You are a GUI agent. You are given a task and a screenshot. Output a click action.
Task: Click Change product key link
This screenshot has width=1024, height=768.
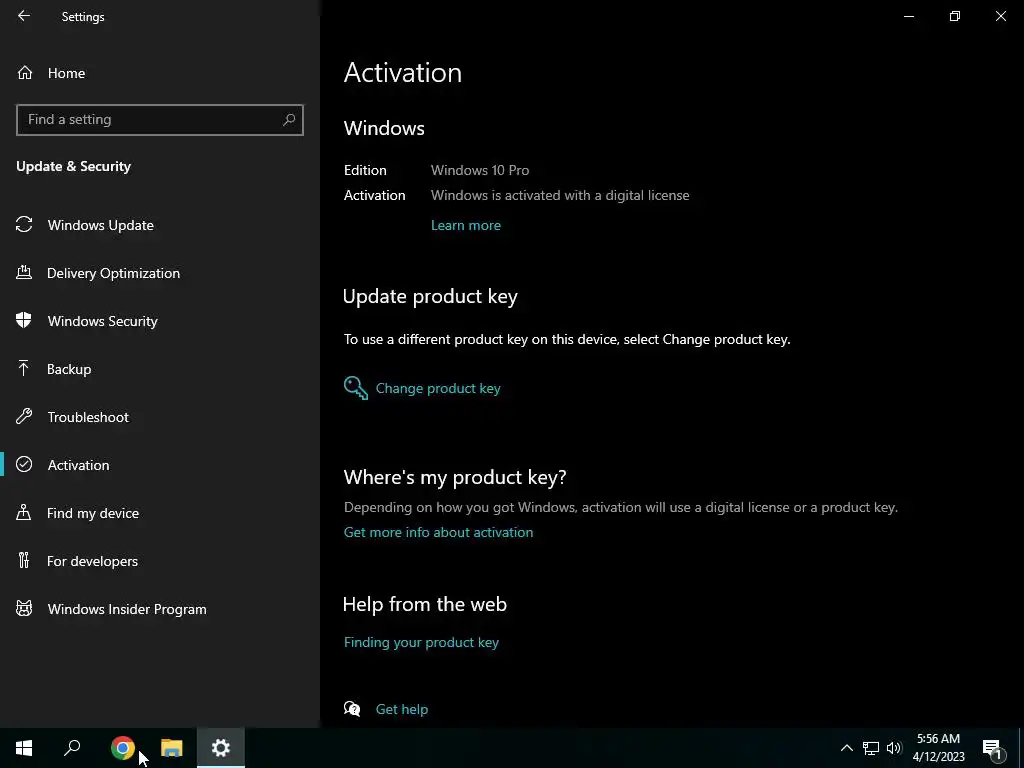438,389
